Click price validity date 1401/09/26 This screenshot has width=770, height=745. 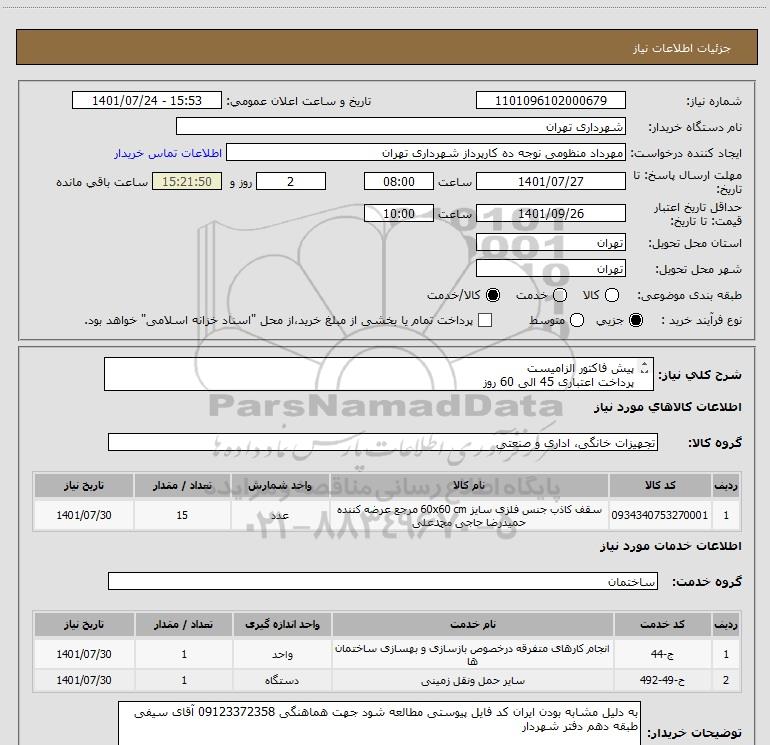click(550, 213)
